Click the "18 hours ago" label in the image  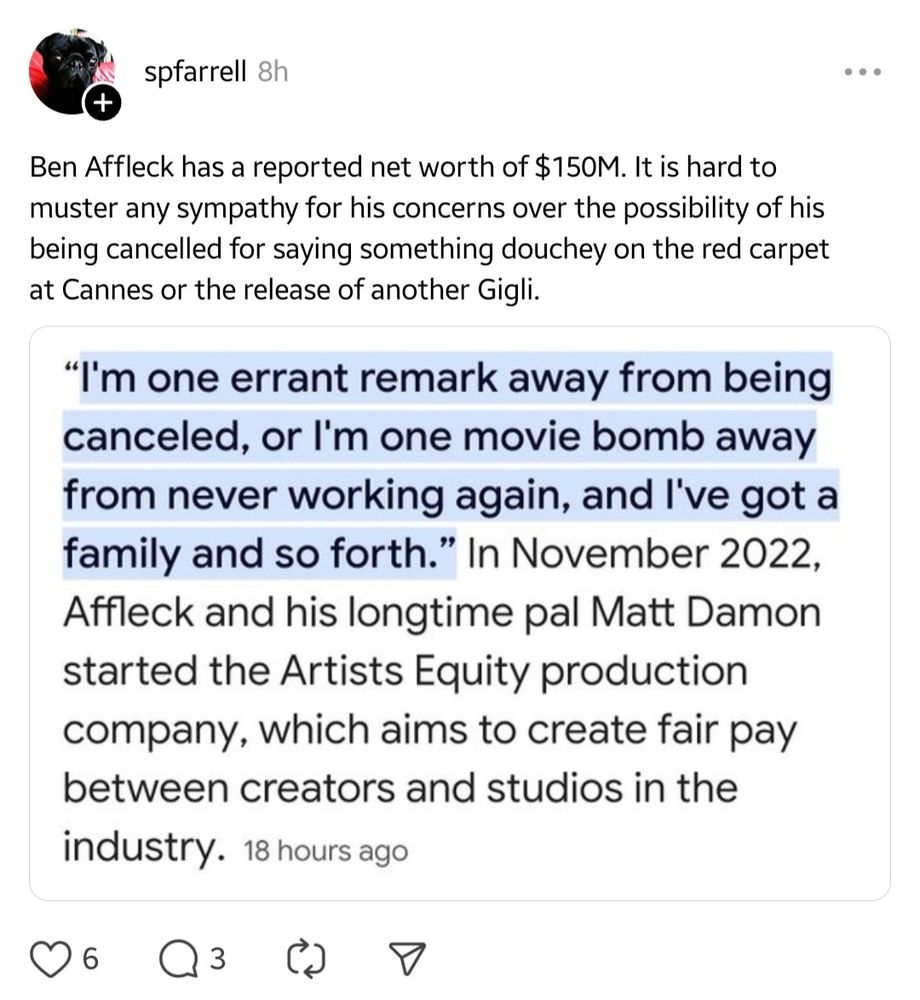tap(325, 852)
